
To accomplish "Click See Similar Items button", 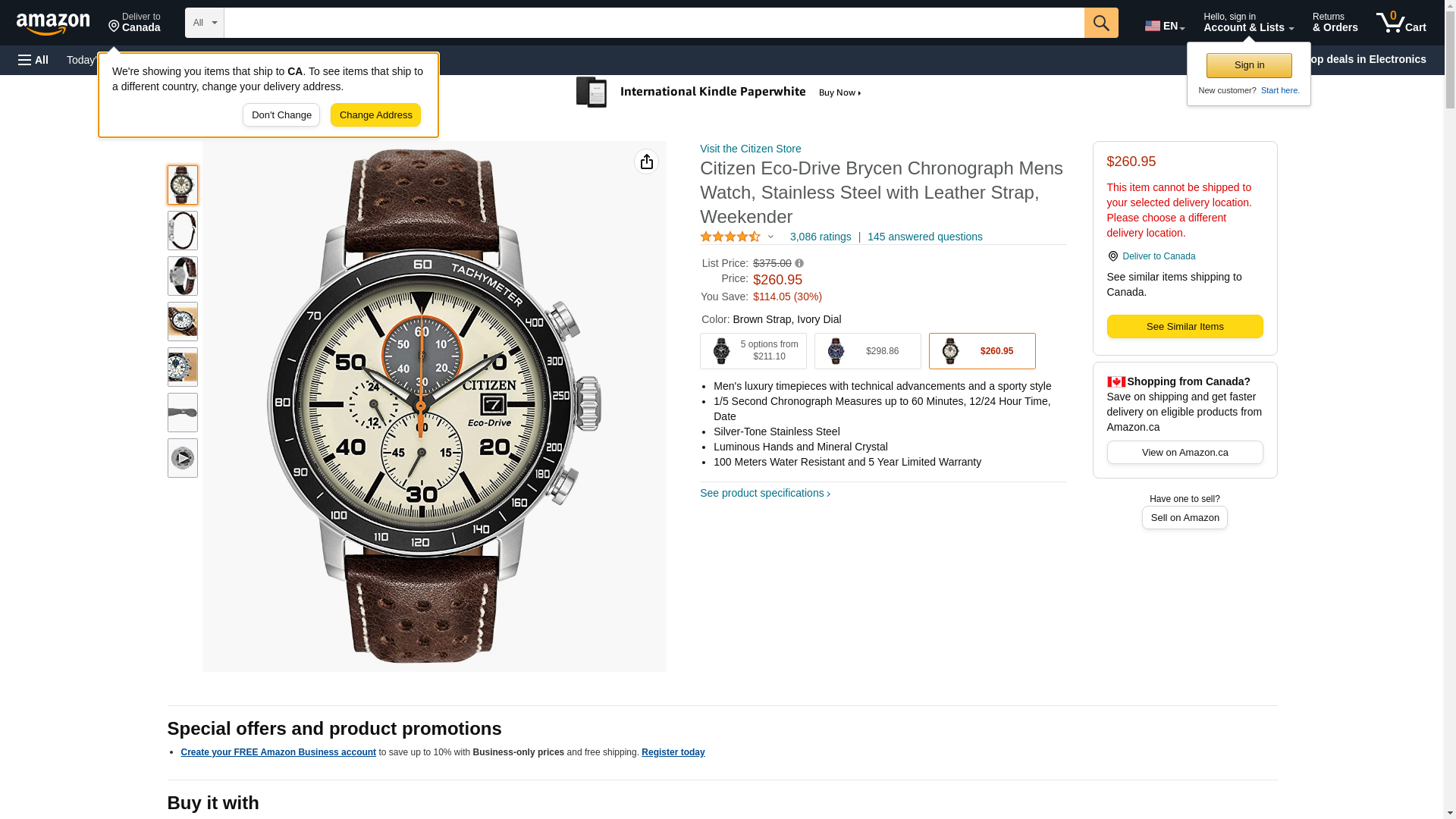I will pyautogui.click(x=1185, y=326).
